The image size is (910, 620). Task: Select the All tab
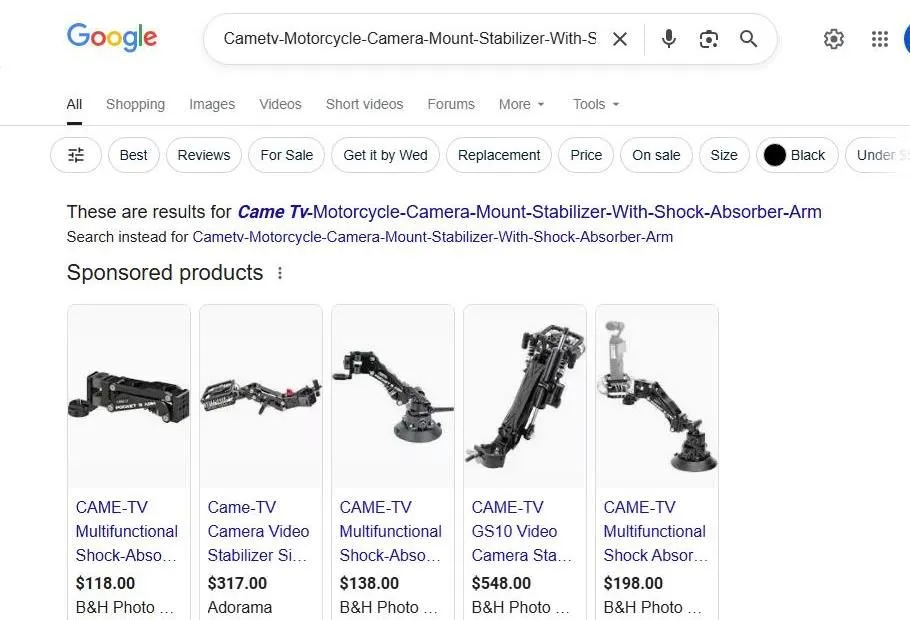click(x=74, y=104)
